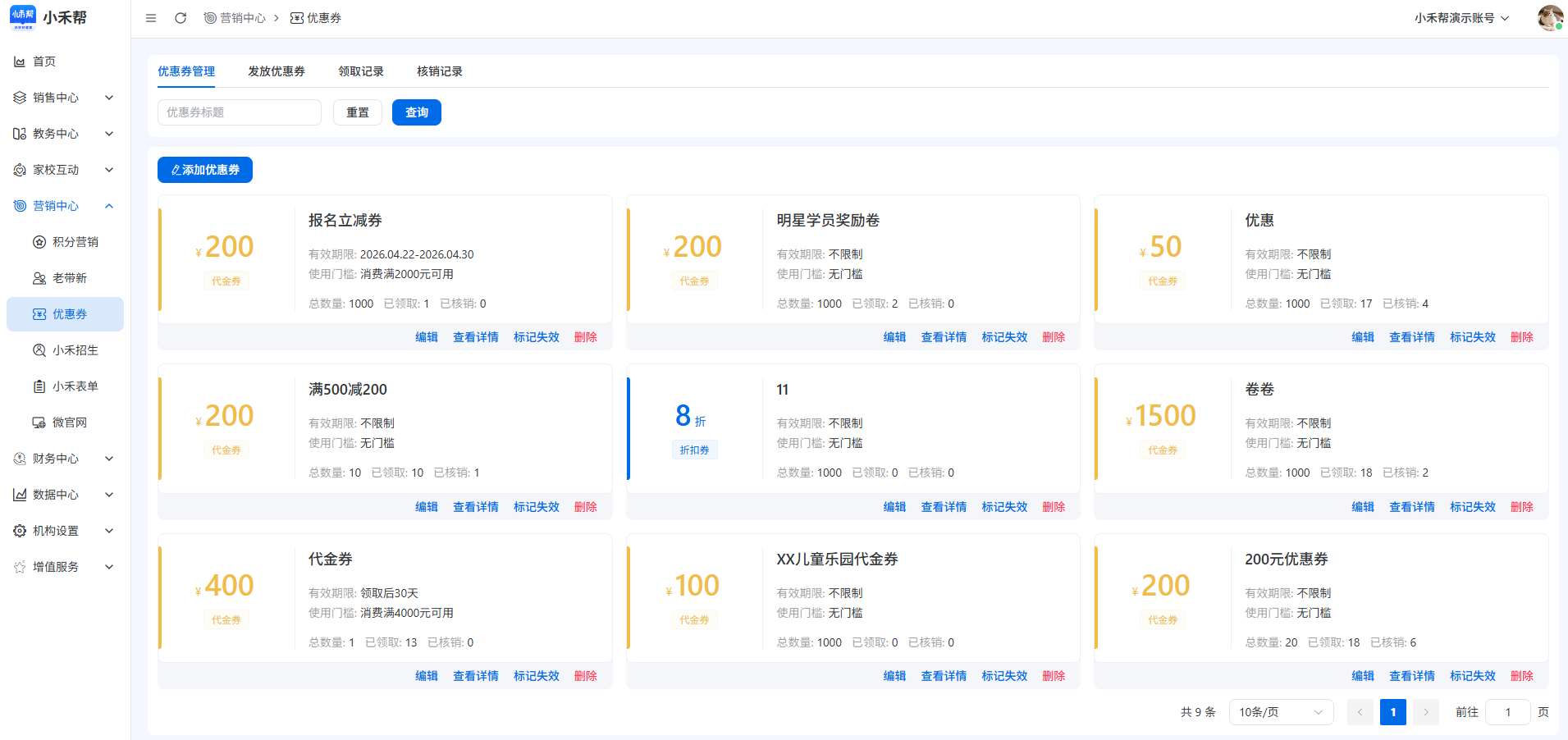Delete the 报名立减券 coupon
Screen dimensions: 1568x740
coord(585,337)
